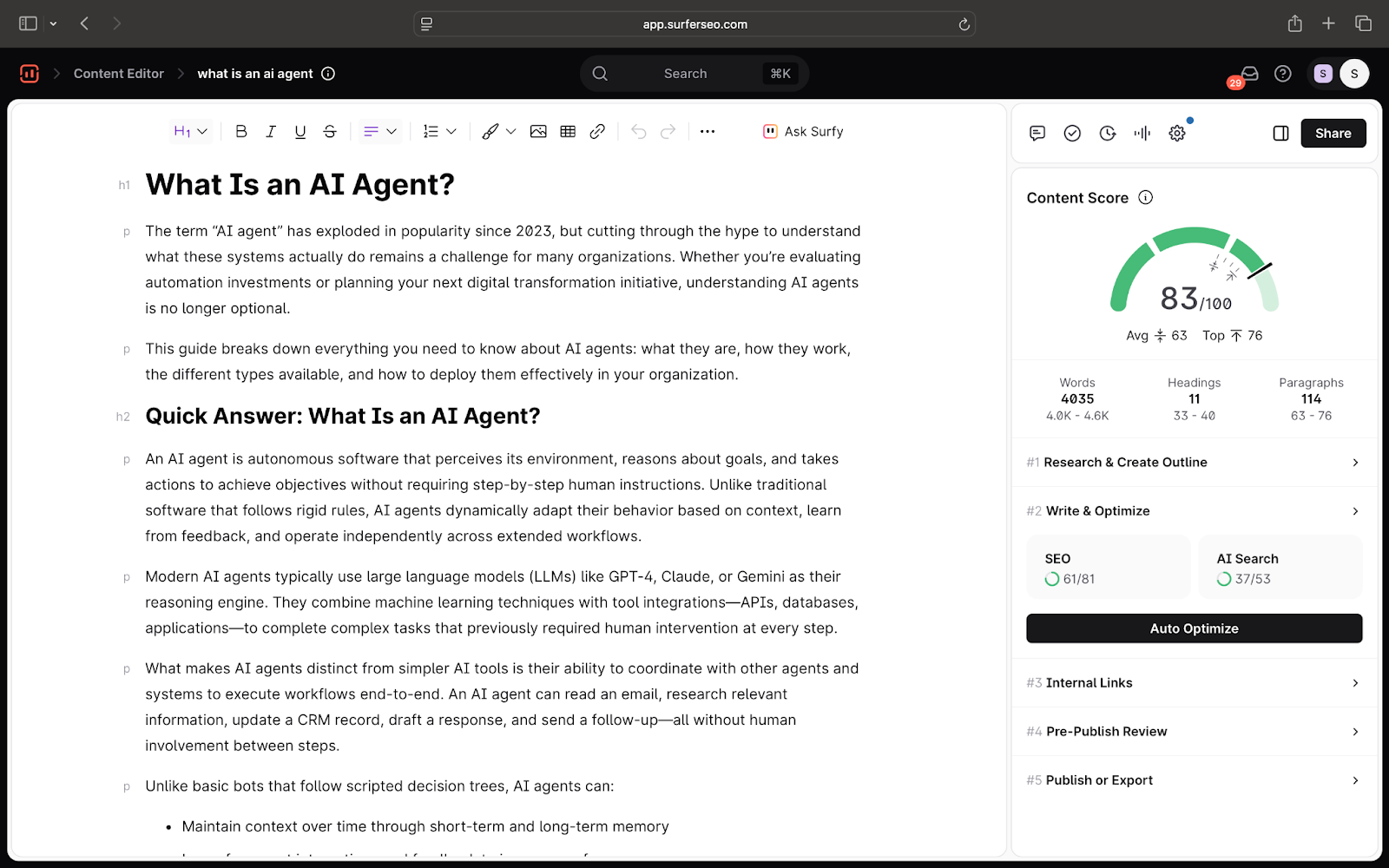Add a hyperlink with the link icon
1389x868 pixels.
click(x=597, y=132)
